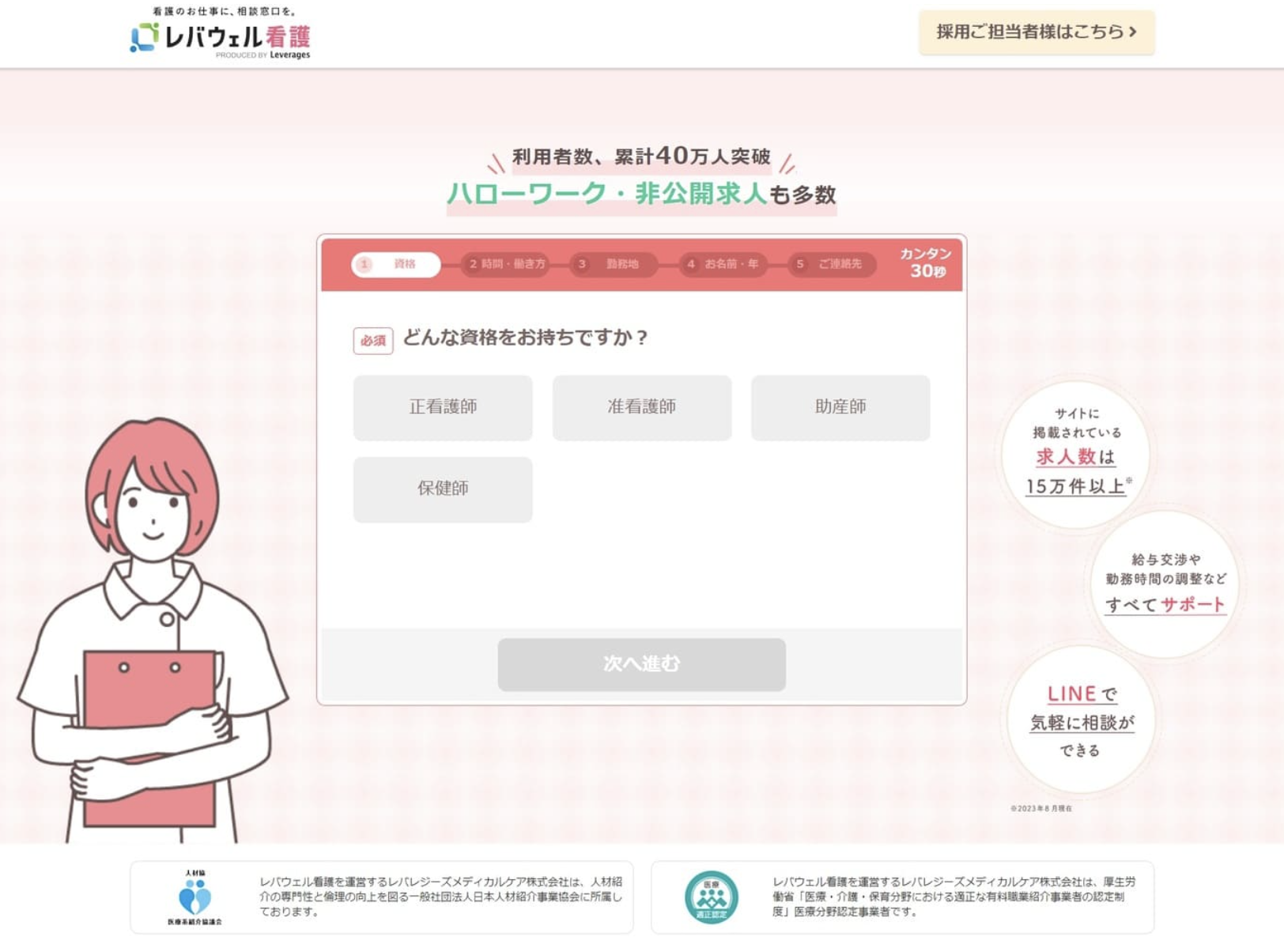The width and height of the screenshot is (1284, 952).
Task: Click the すべてサポート circle badge
Action: (x=1165, y=584)
